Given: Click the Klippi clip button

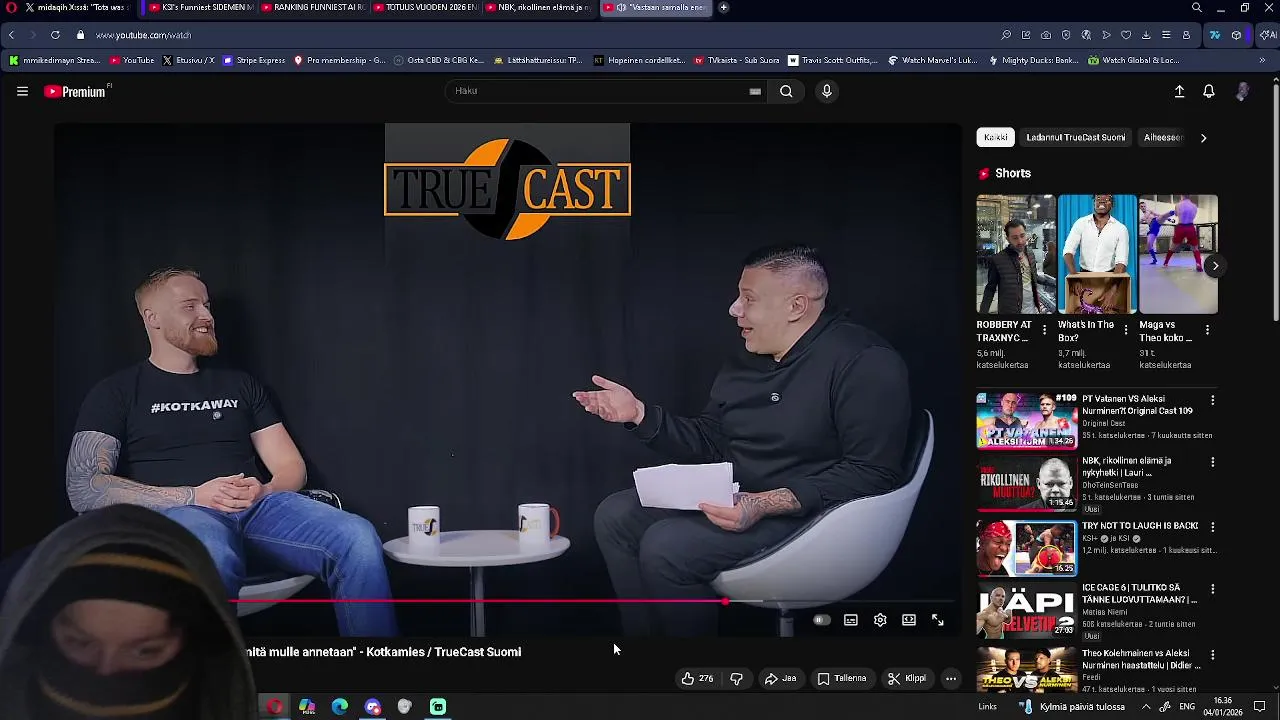Looking at the screenshot, I should point(907,678).
